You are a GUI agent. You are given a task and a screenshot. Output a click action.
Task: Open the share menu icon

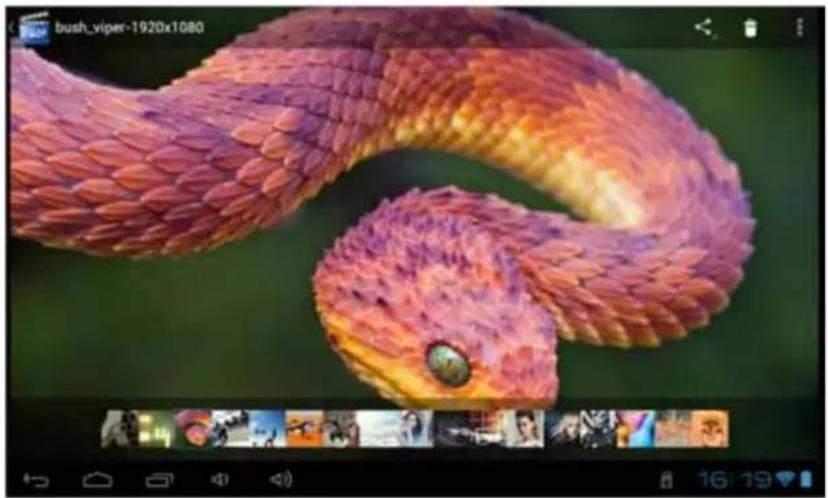(704, 28)
